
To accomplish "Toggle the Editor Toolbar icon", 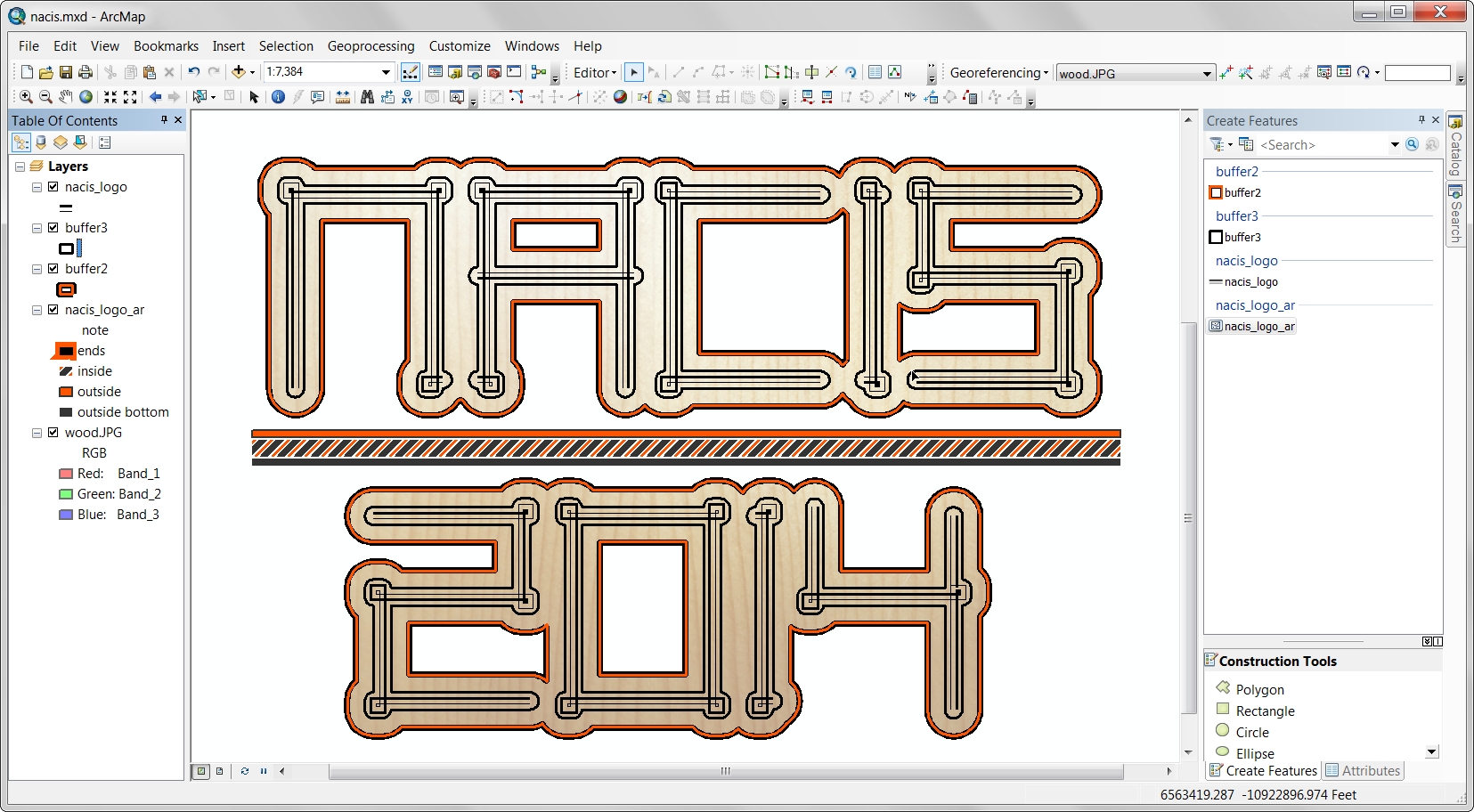I will click(410, 72).
